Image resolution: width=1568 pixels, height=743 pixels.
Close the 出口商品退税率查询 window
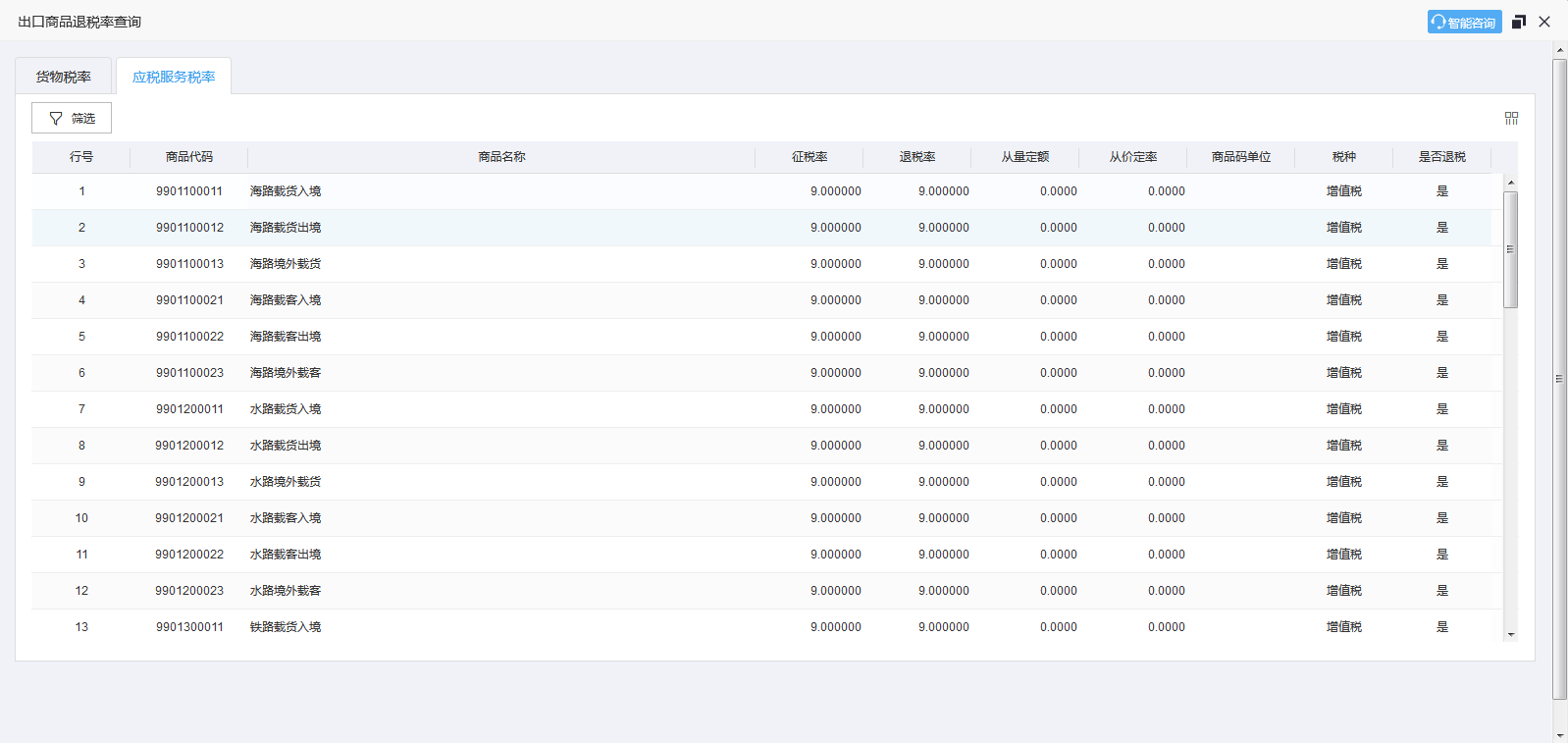pyautogui.click(x=1544, y=22)
